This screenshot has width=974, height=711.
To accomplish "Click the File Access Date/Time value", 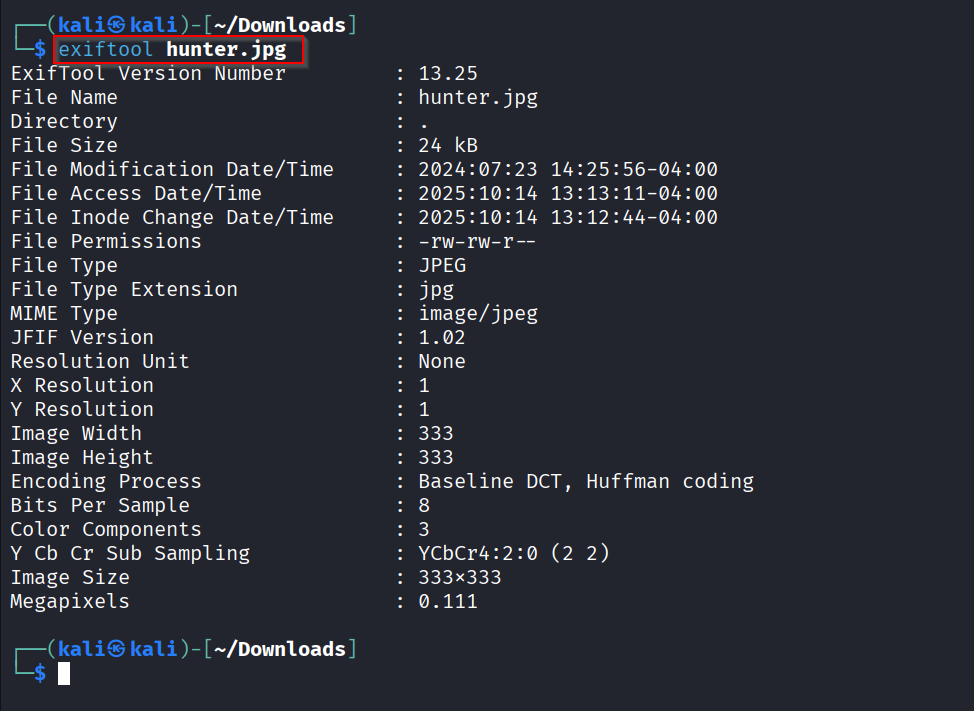I will coord(568,193).
